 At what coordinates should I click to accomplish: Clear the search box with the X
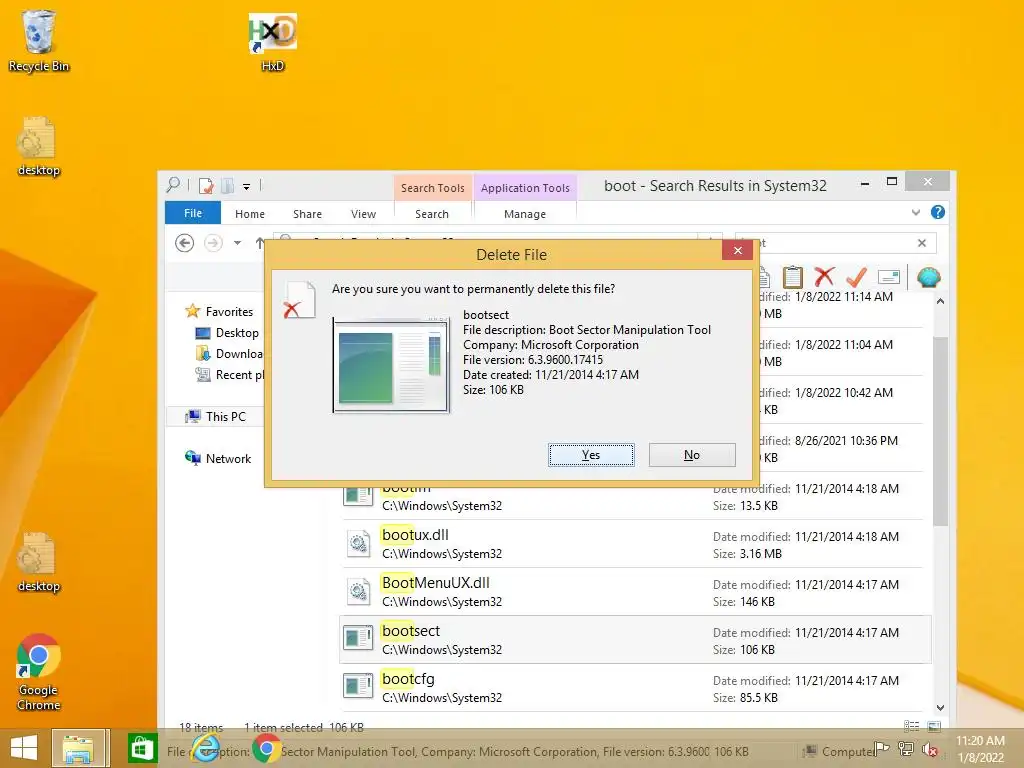(921, 243)
